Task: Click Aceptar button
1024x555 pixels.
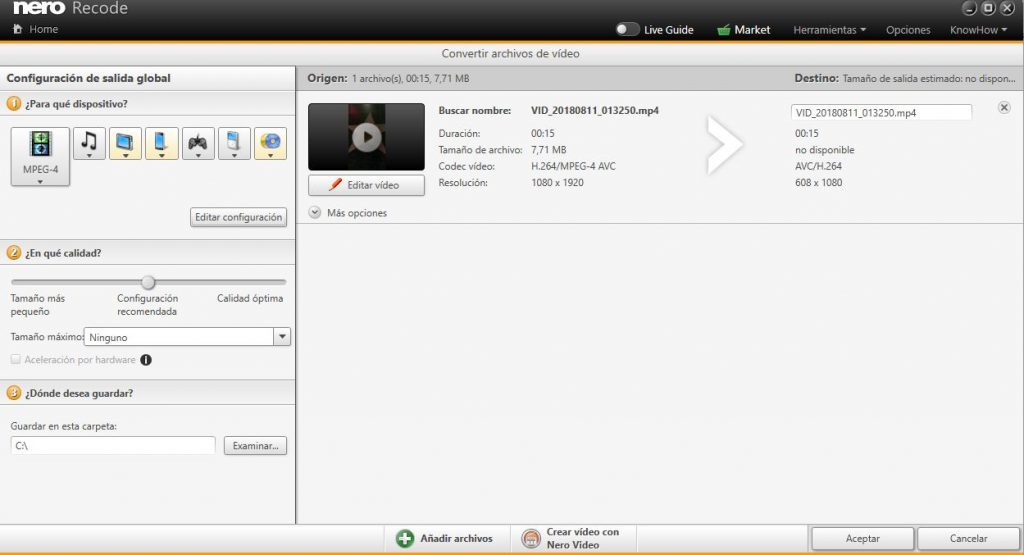Action: (862, 539)
